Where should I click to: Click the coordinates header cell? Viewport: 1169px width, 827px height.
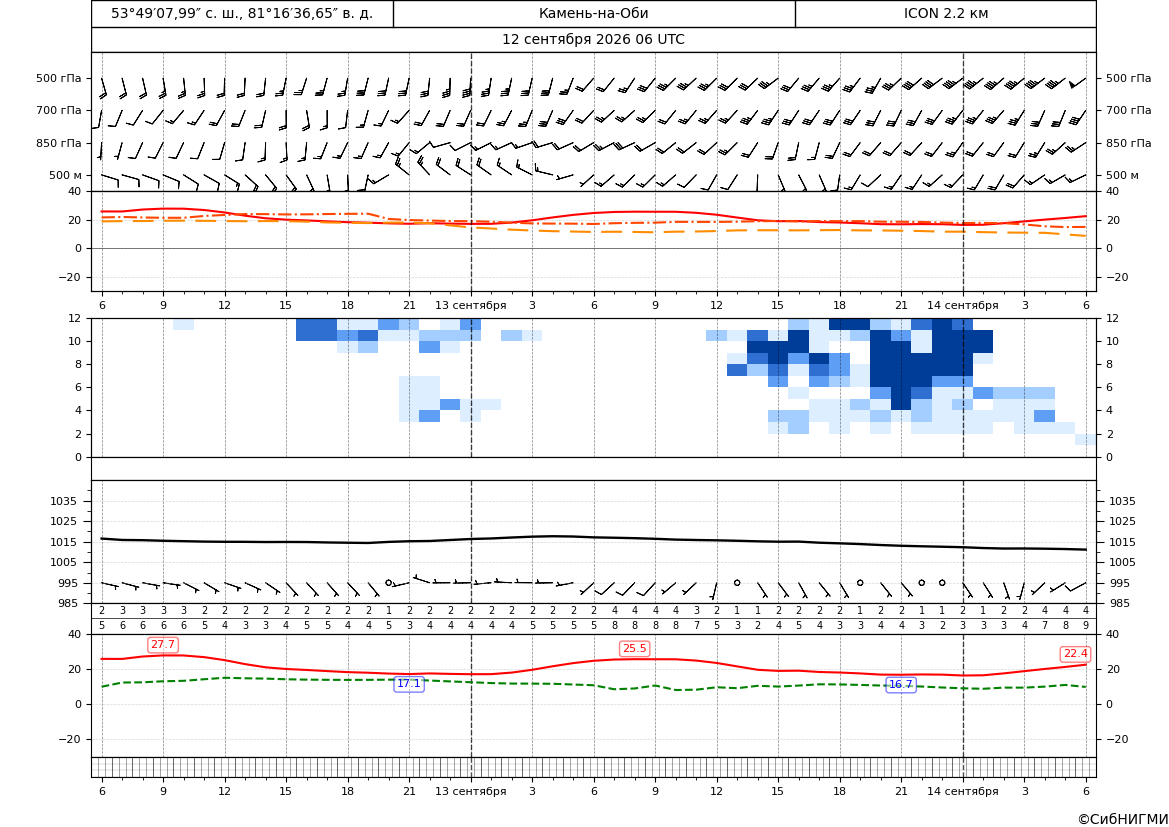click(x=242, y=13)
